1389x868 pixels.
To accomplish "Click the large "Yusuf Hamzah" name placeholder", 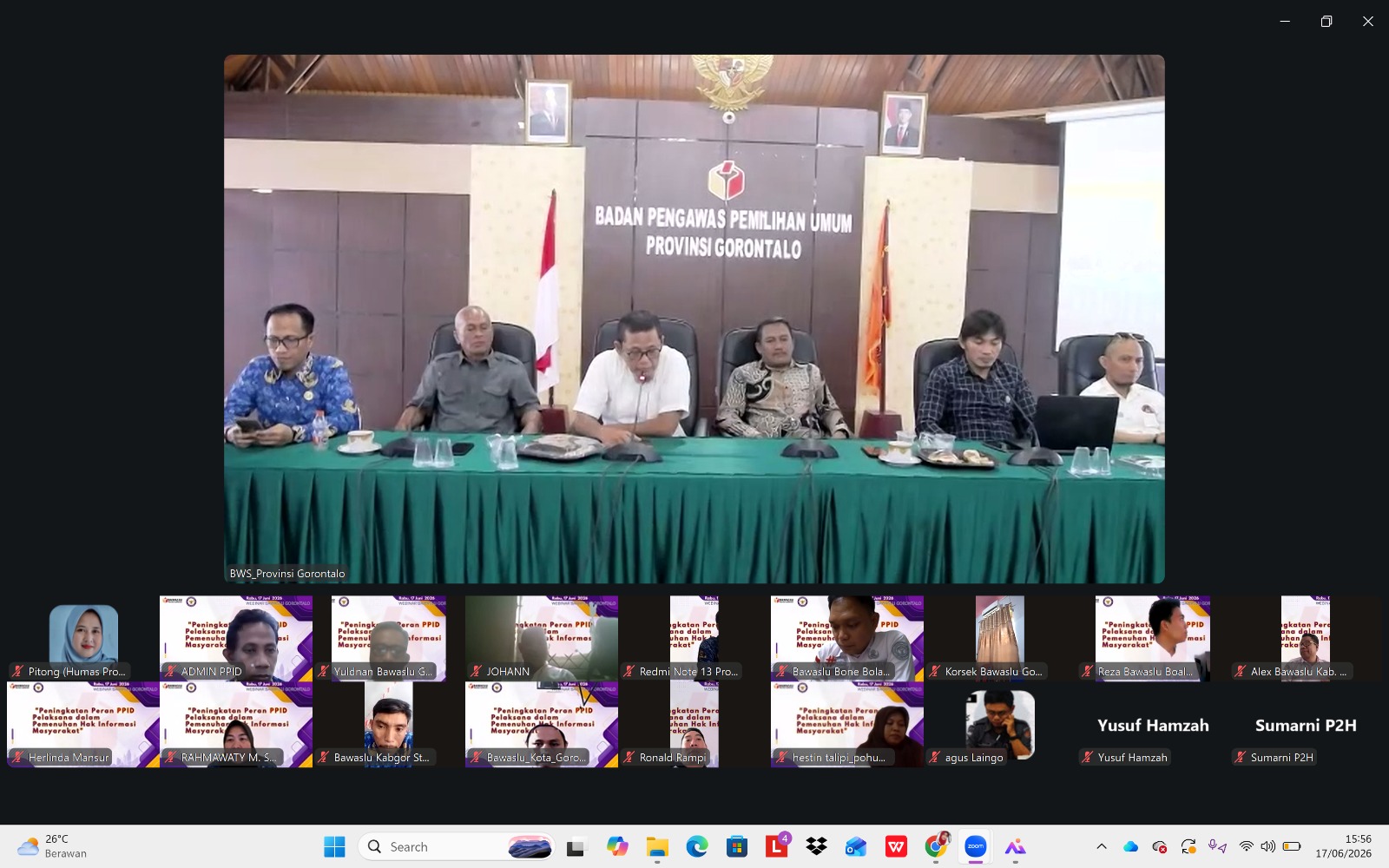I will pyautogui.click(x=1153, y=726).
